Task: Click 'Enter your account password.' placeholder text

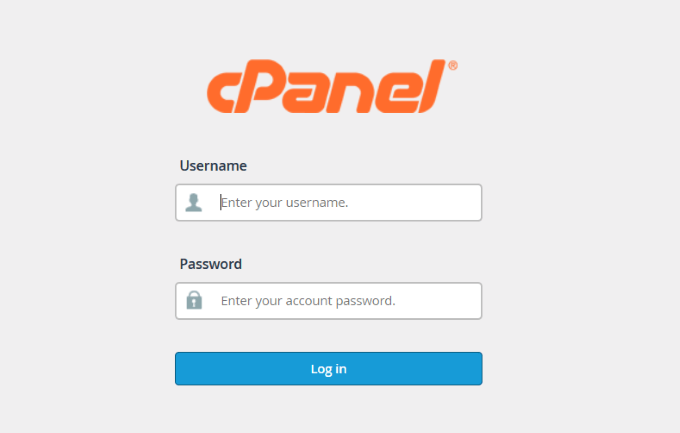Action: coord(308,300)
